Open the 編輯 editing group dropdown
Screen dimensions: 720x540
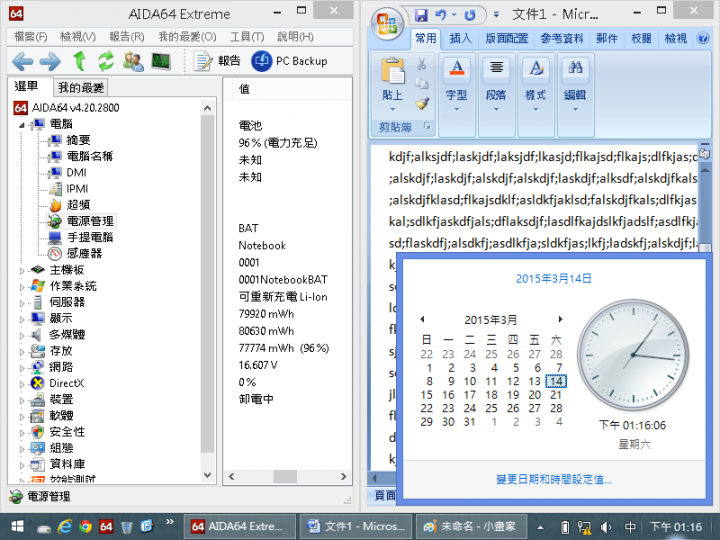coord(575,109)
